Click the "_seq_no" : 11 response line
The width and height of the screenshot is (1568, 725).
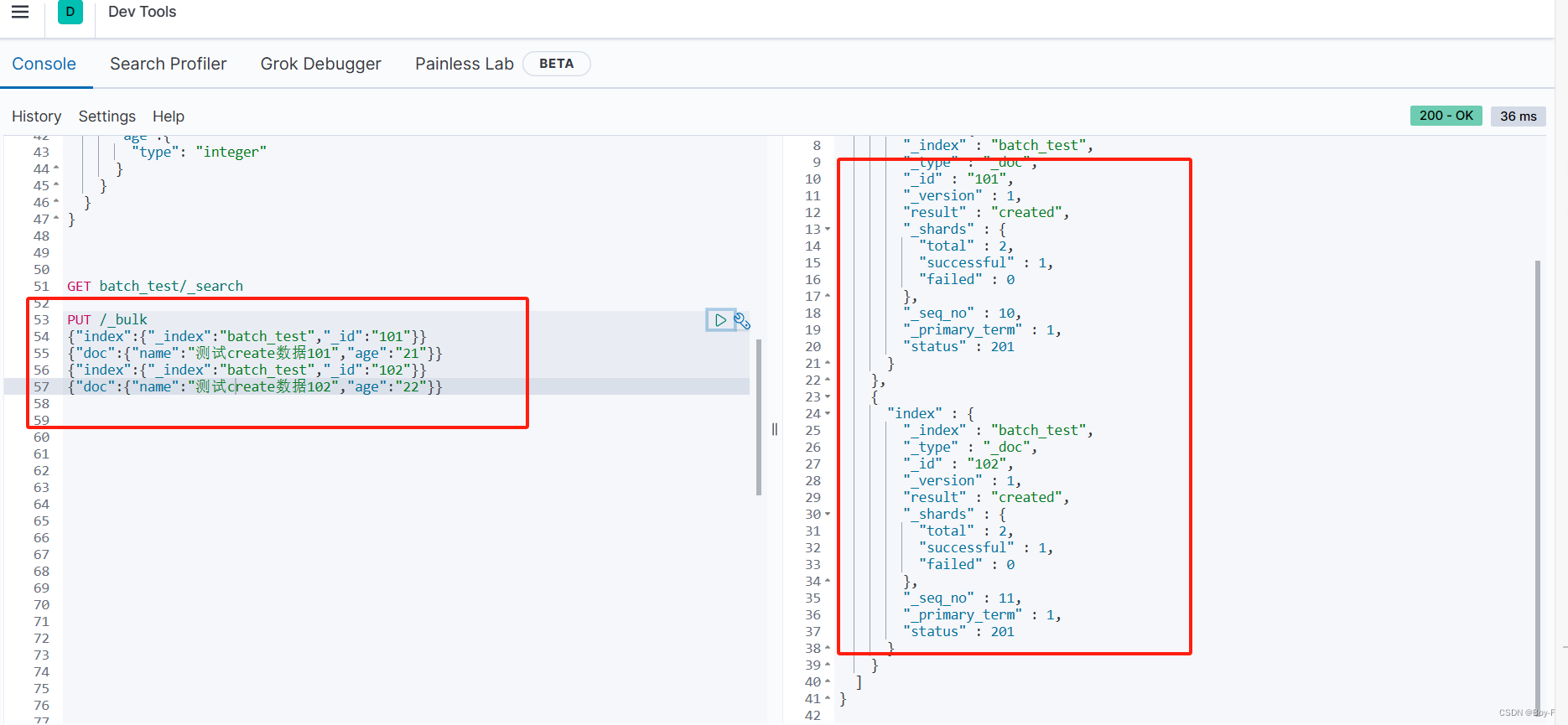(963, 598)
